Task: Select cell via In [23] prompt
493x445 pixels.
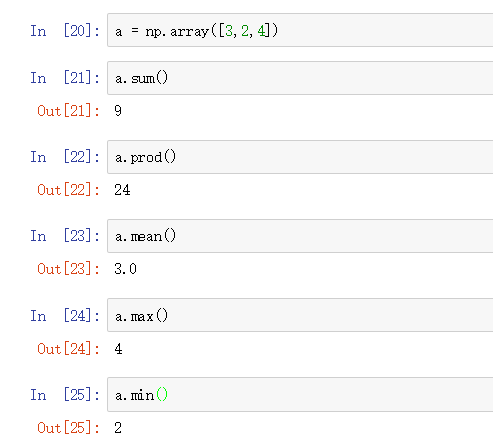Action: coord(65,236)
